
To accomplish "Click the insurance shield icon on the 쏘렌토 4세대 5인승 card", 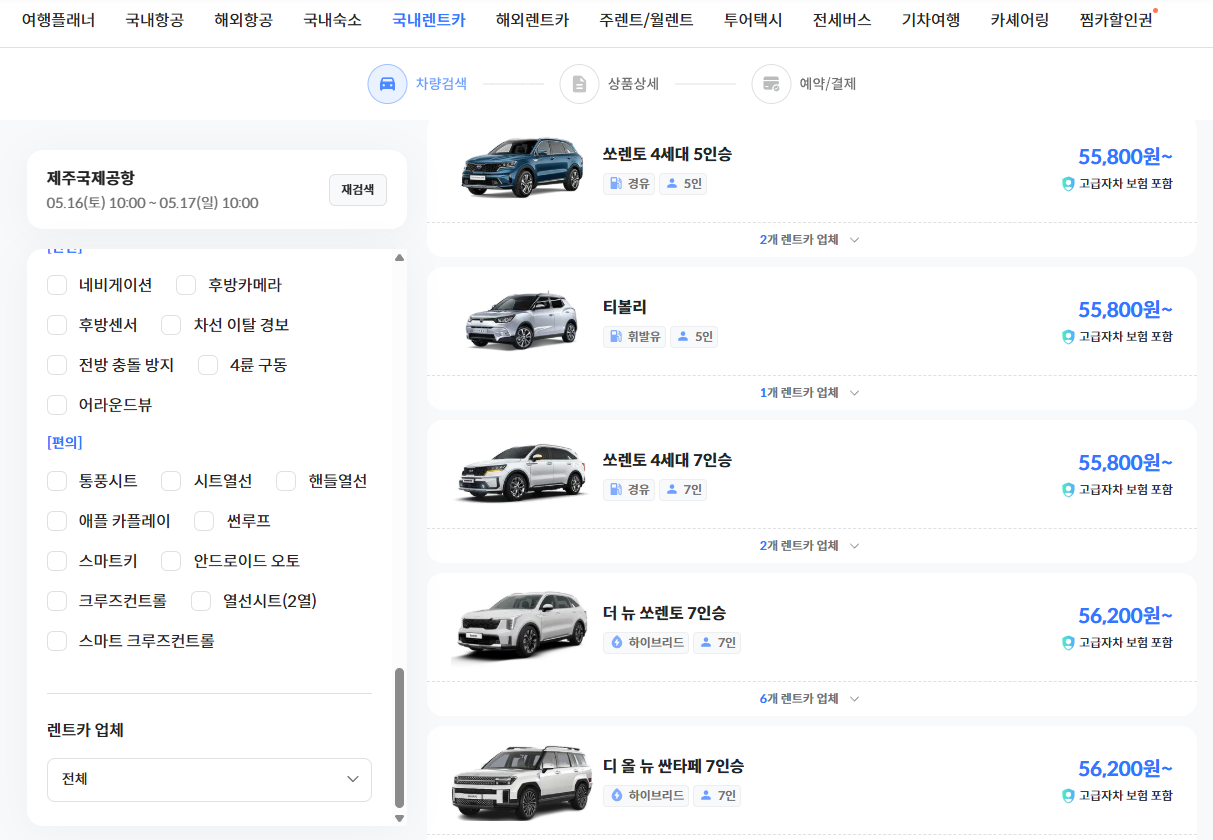I will click(1068, 184).
